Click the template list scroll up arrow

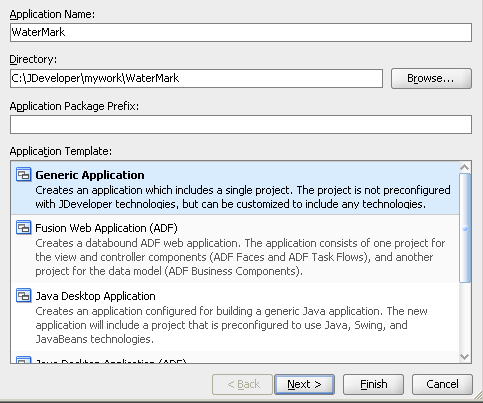coord(465,167)
